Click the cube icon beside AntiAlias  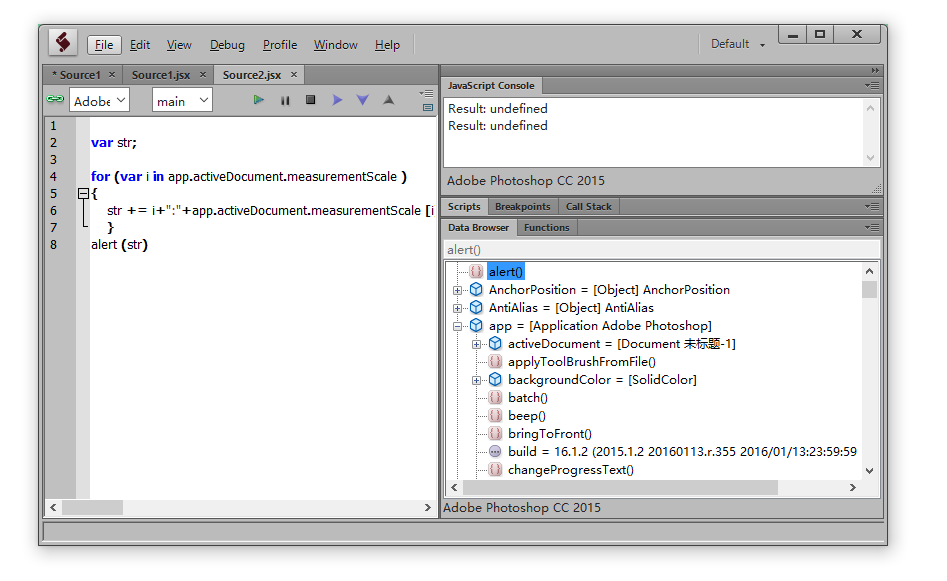pos(476,307)
